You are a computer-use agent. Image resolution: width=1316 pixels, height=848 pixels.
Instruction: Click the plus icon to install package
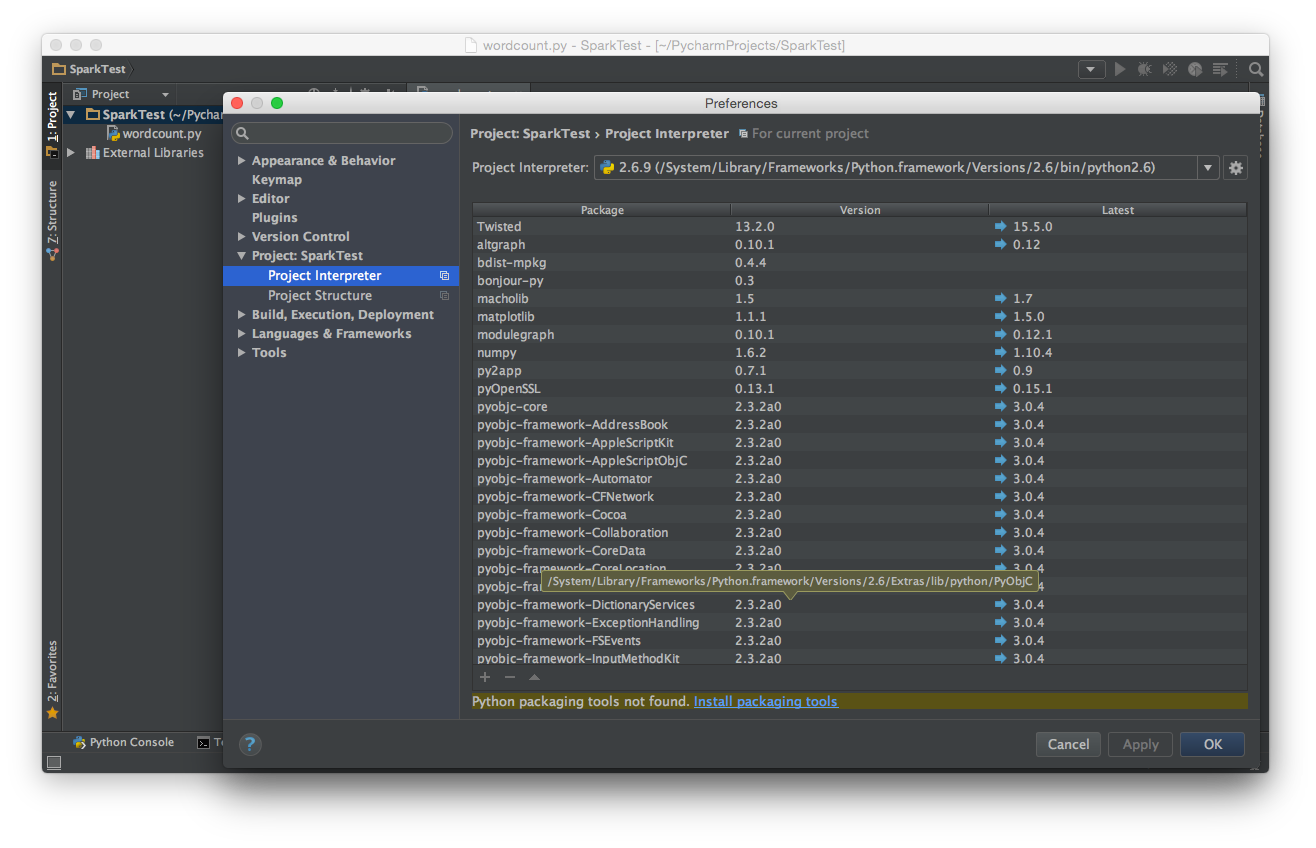click(x=485, y=677)
